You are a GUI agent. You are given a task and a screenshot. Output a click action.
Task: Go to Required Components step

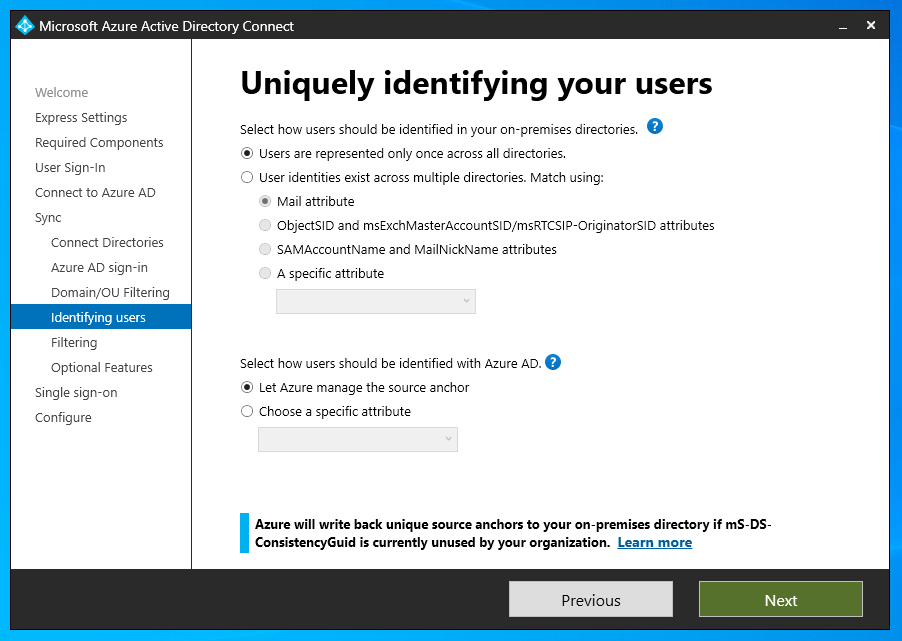99,143
